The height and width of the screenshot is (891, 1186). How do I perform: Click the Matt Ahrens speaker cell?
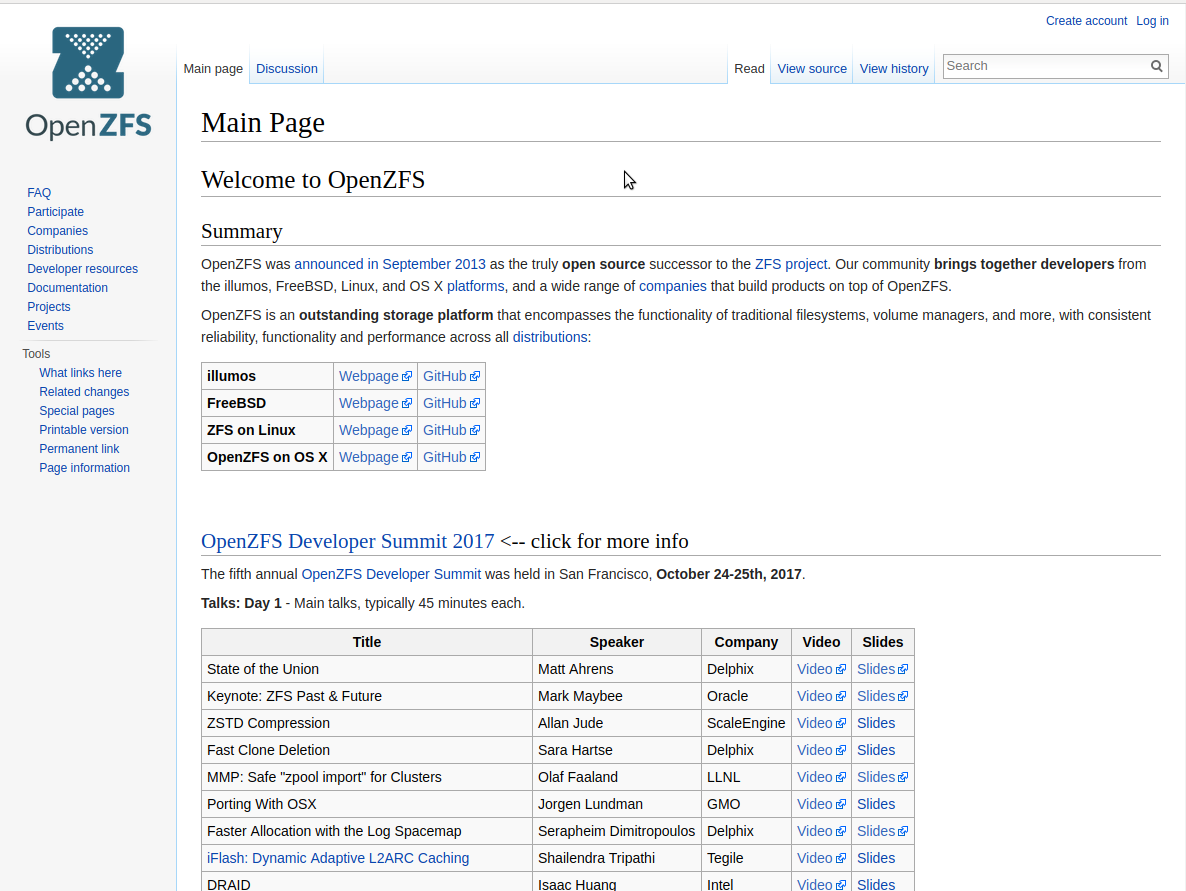coord(616,669)
